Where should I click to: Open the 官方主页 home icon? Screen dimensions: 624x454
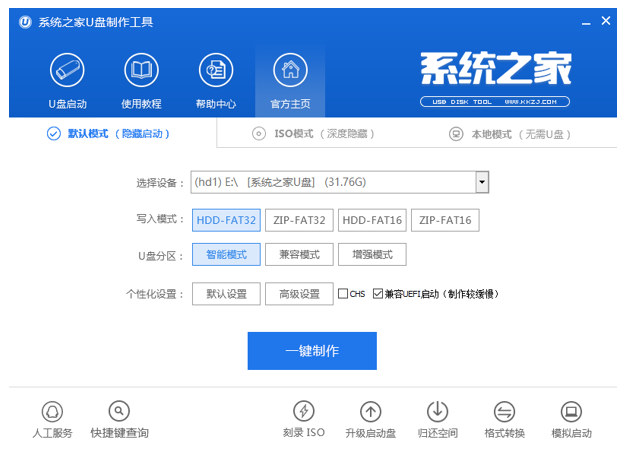tap(290, 70)
